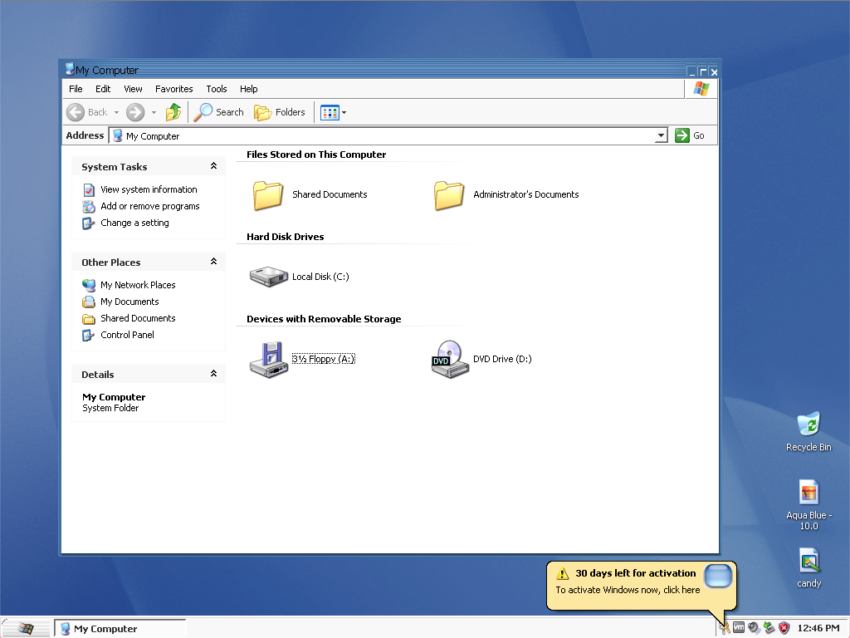Open the Back history dropdown arrow
Image resolution: width=850 pixels, height=638 pixels.
pyautogui.click(x=116, y=112)
